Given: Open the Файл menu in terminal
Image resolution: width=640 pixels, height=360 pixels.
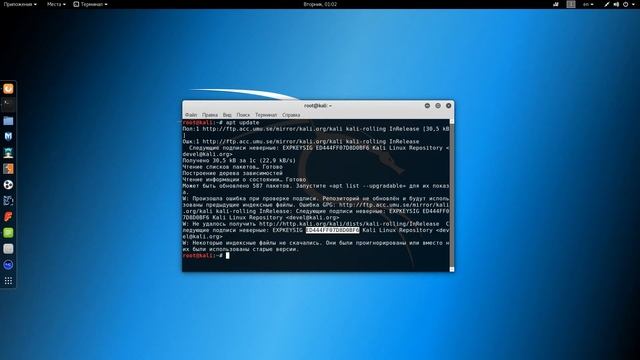Looking at the screenshot, I should (191, 115).
